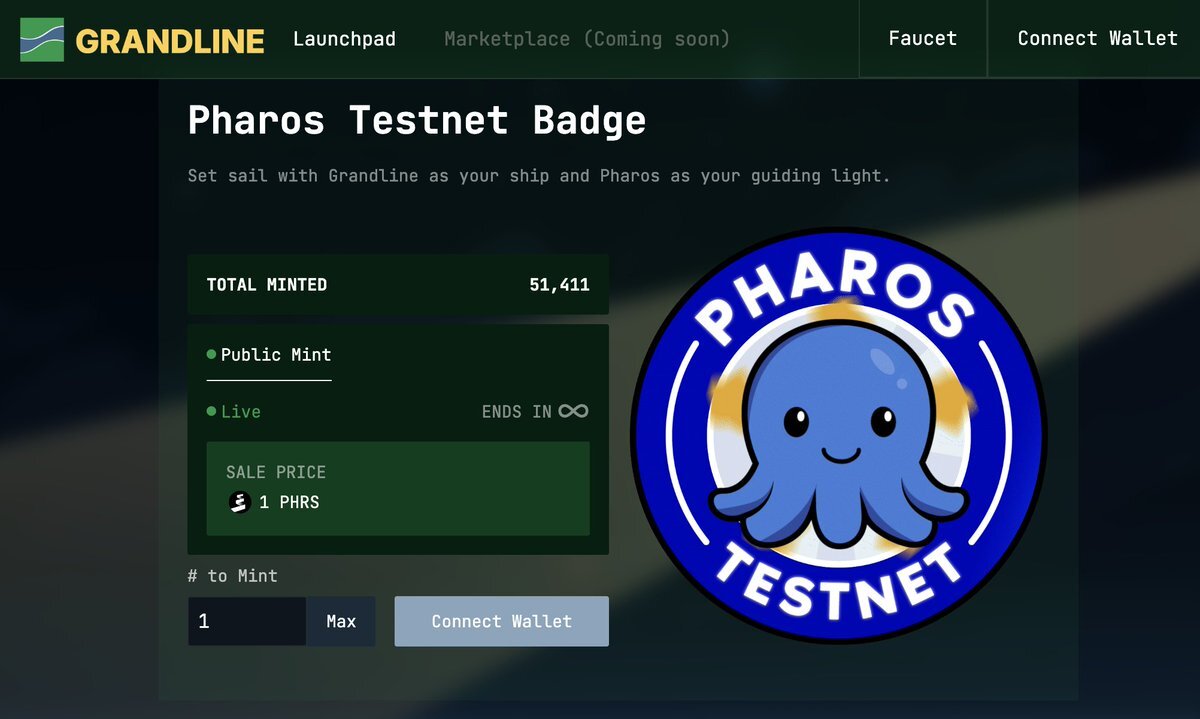Viewport: 1200px width, 719px height.
Task: Click the 51,411 total minted value
Action: 559,285
